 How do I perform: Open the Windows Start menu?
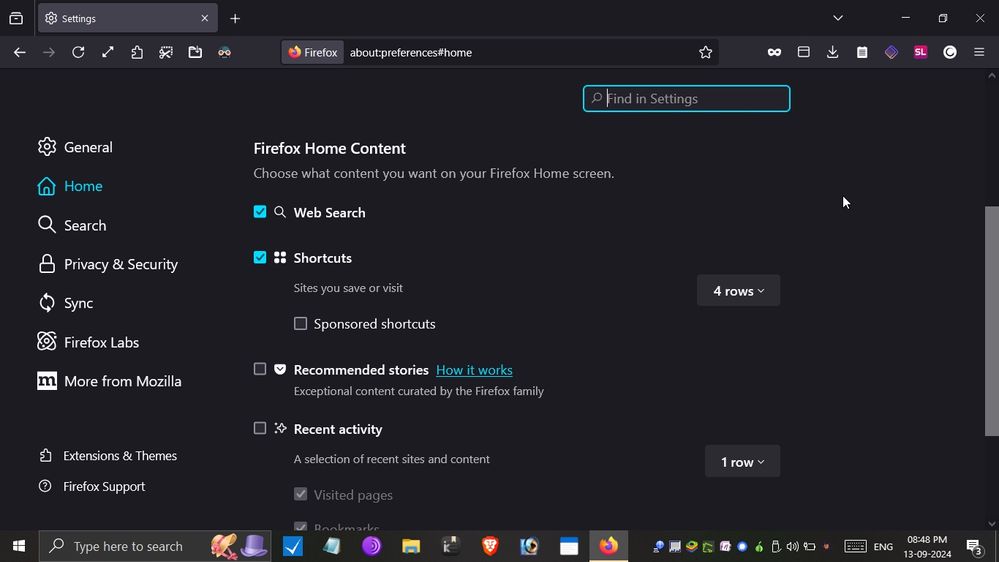click(19, 546)
